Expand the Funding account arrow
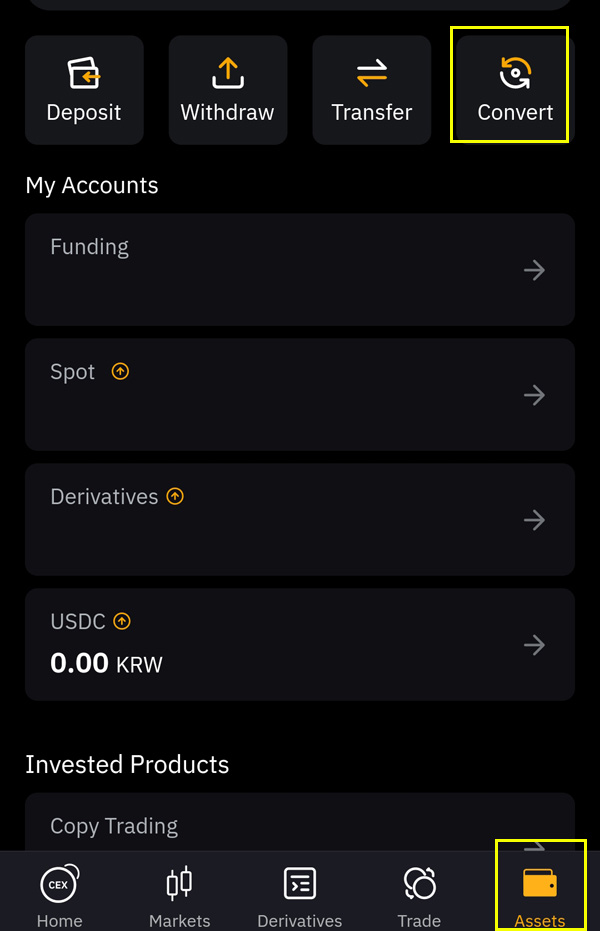 pos(534,270)
